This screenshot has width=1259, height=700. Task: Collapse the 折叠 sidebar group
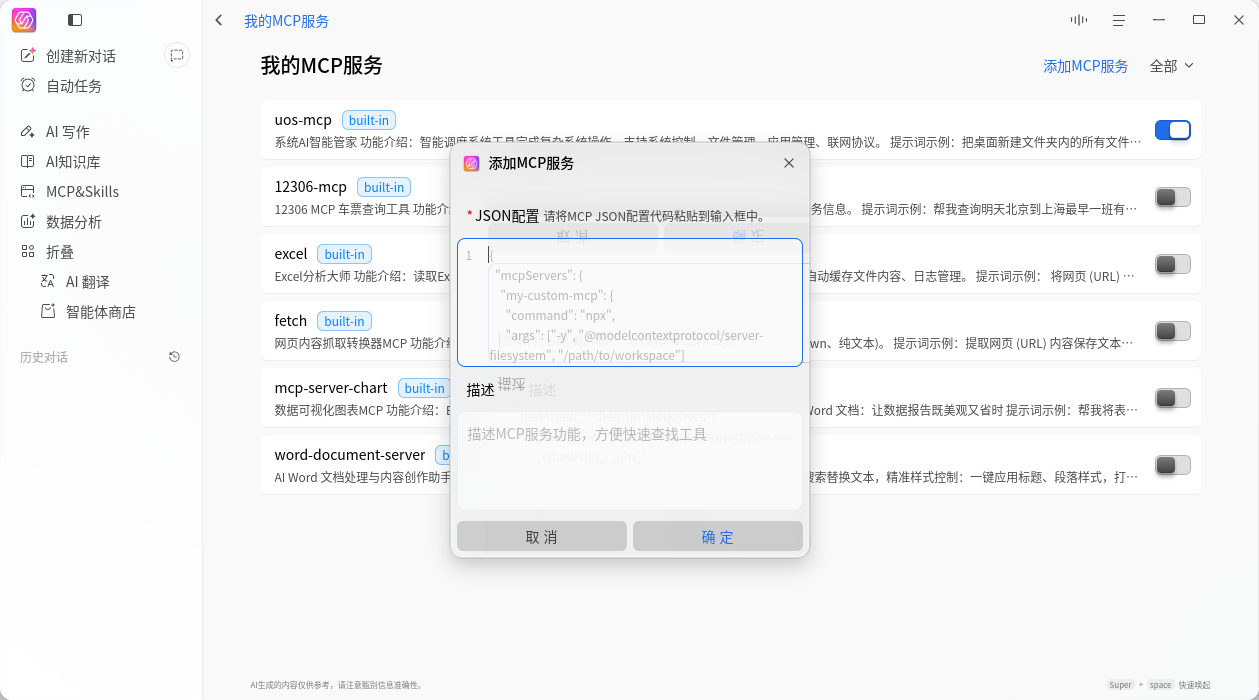tap(60, 252)
